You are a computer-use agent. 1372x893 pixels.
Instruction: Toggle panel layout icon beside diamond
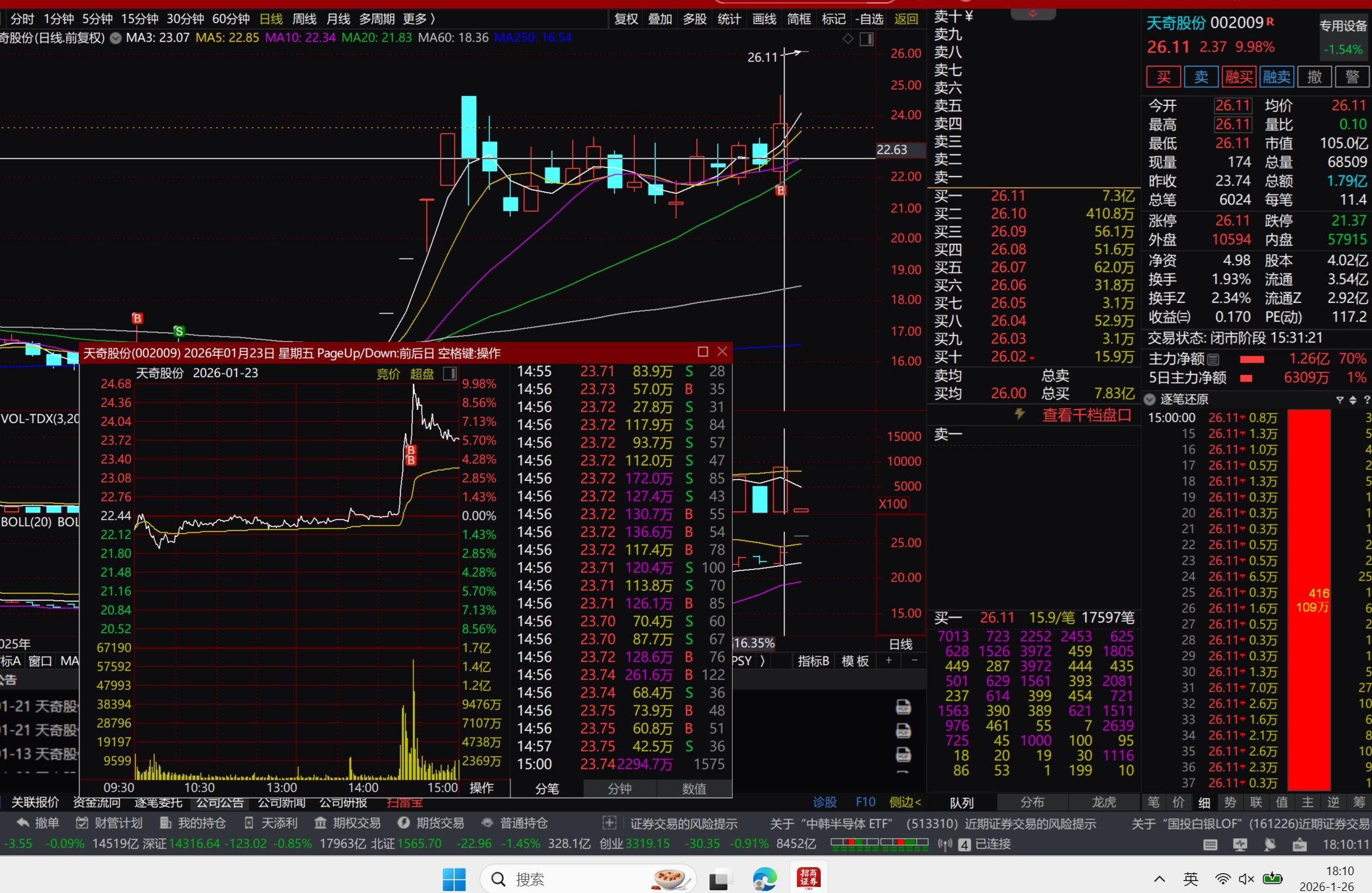pyautogui.click(x=866, y=39)
